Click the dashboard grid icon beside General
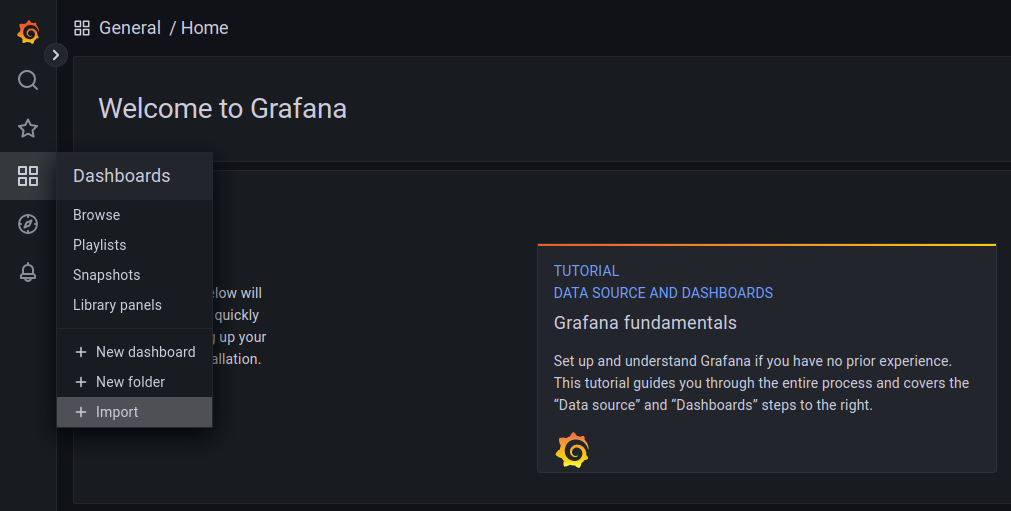 [x=82, y=28]
